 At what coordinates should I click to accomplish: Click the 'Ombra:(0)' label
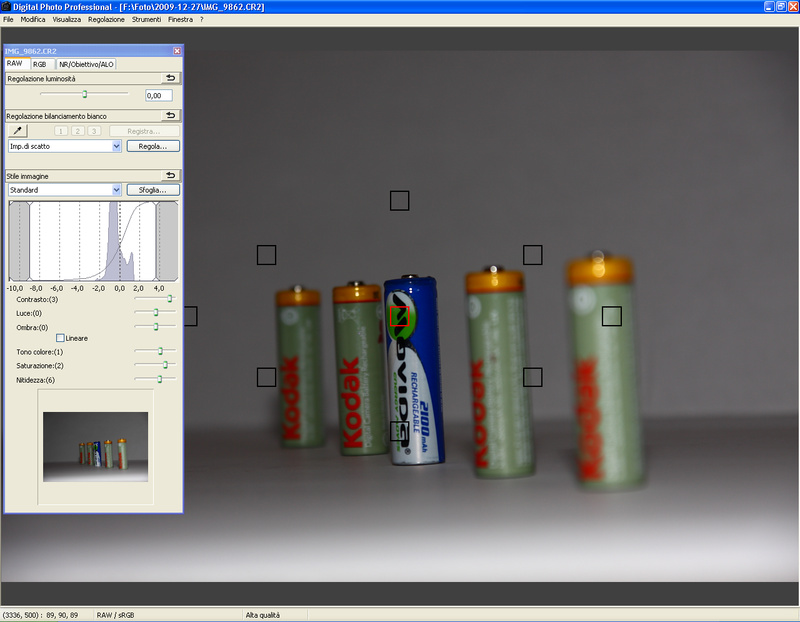pyautogui.click(x=32, y=328)
